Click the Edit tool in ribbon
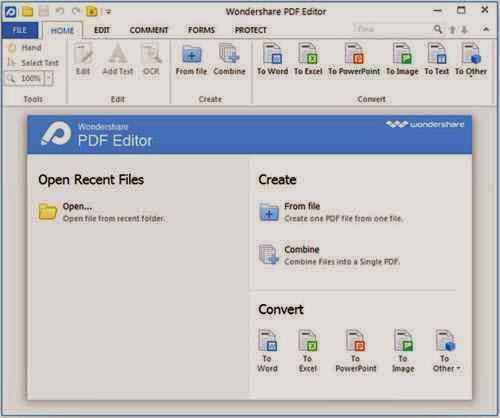Viewport: 500px width, 418px height. [83, 59]
